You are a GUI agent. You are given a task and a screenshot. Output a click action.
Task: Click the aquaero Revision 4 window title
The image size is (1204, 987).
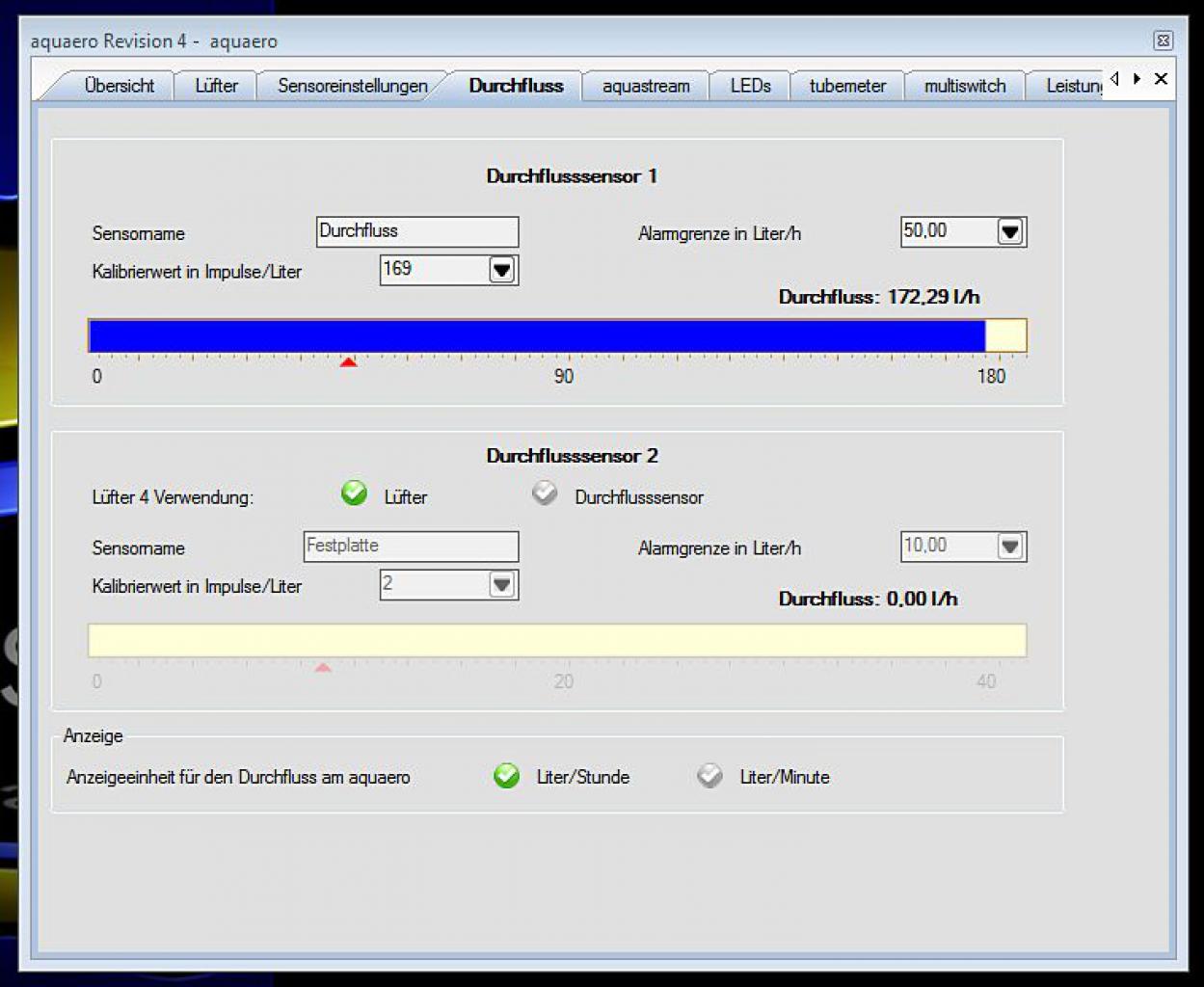click(154, 41)
